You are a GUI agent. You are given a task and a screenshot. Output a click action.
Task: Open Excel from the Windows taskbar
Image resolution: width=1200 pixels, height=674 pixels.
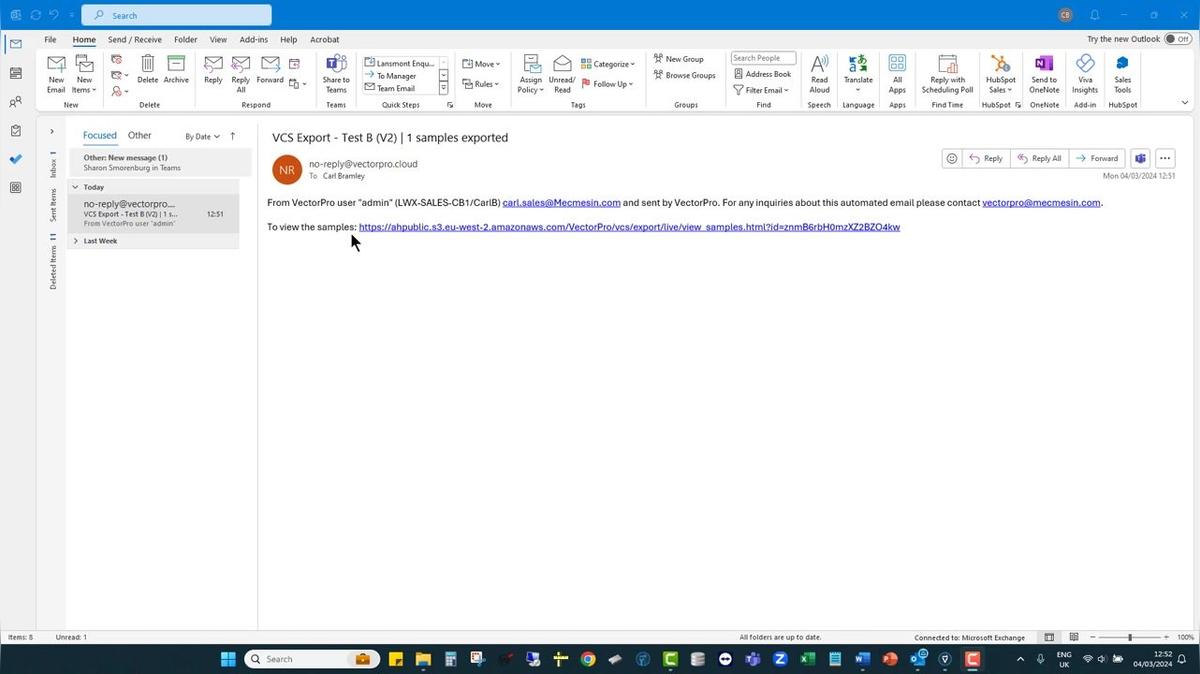point(807,659)
